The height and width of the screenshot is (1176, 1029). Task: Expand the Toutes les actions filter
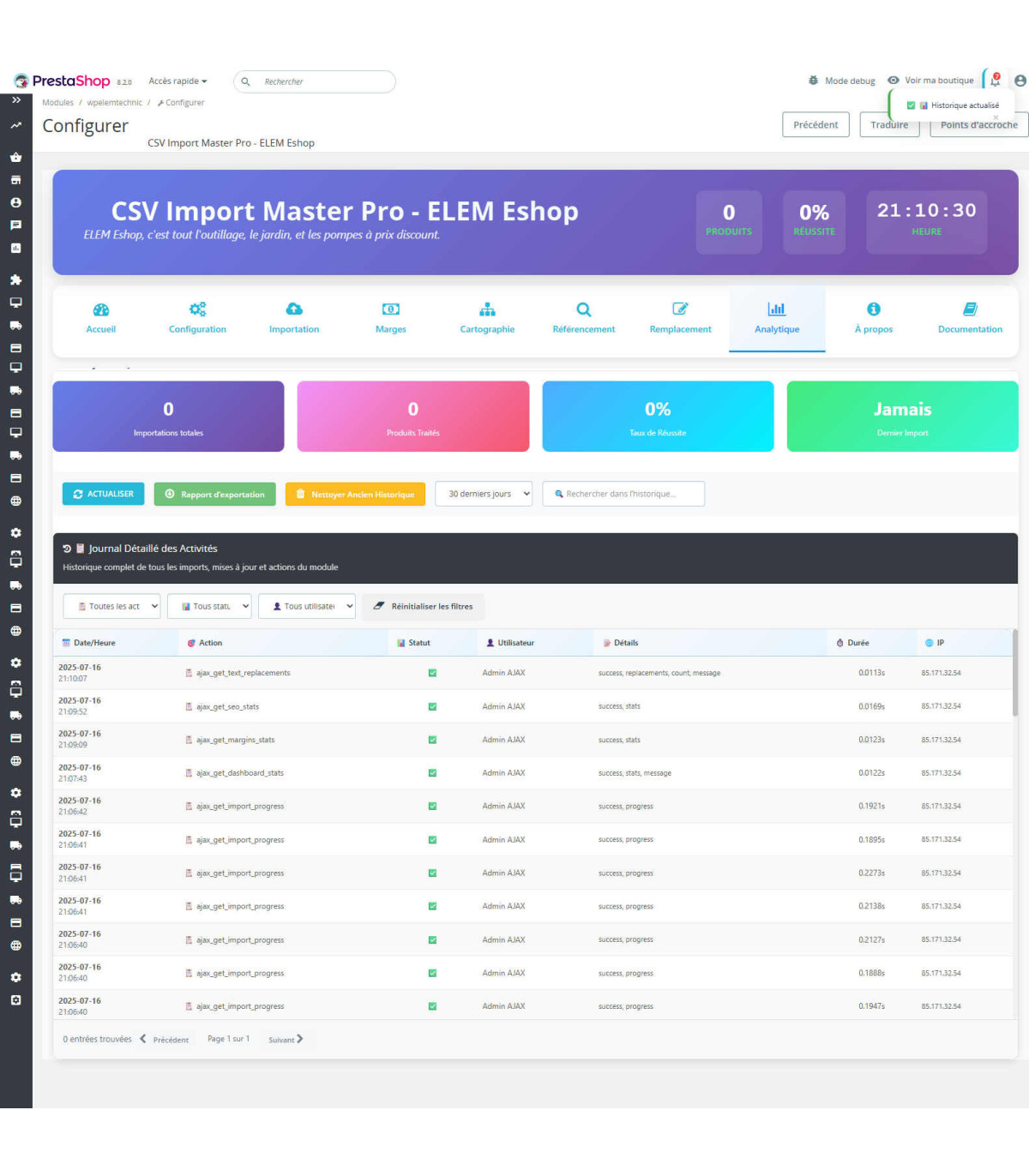tap(111, 606)
